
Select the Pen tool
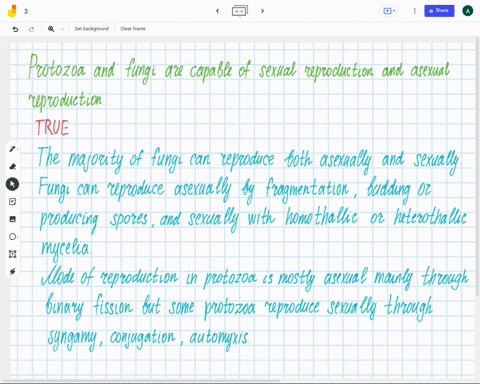[x=13, y=149]
